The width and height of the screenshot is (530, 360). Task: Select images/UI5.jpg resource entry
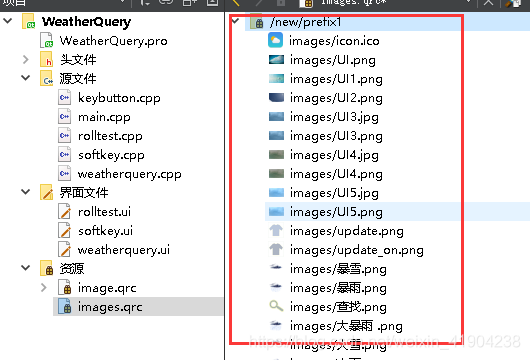(334, 193)
